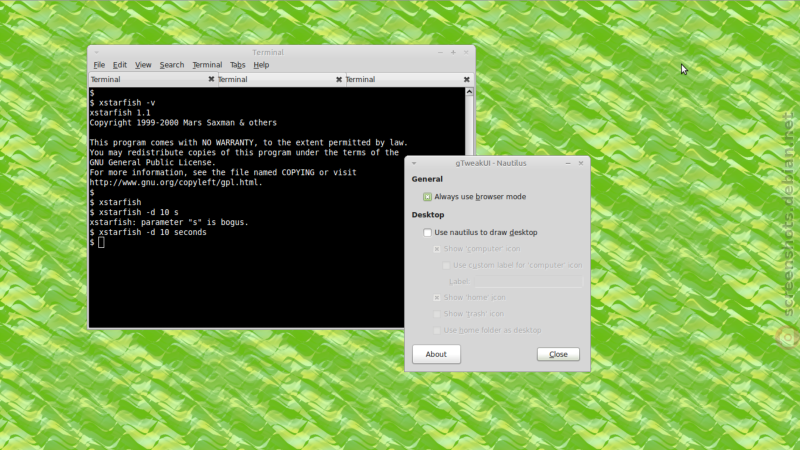Open the View menu in Terminal
Screen dimensions: 800x450
(143, 65)
